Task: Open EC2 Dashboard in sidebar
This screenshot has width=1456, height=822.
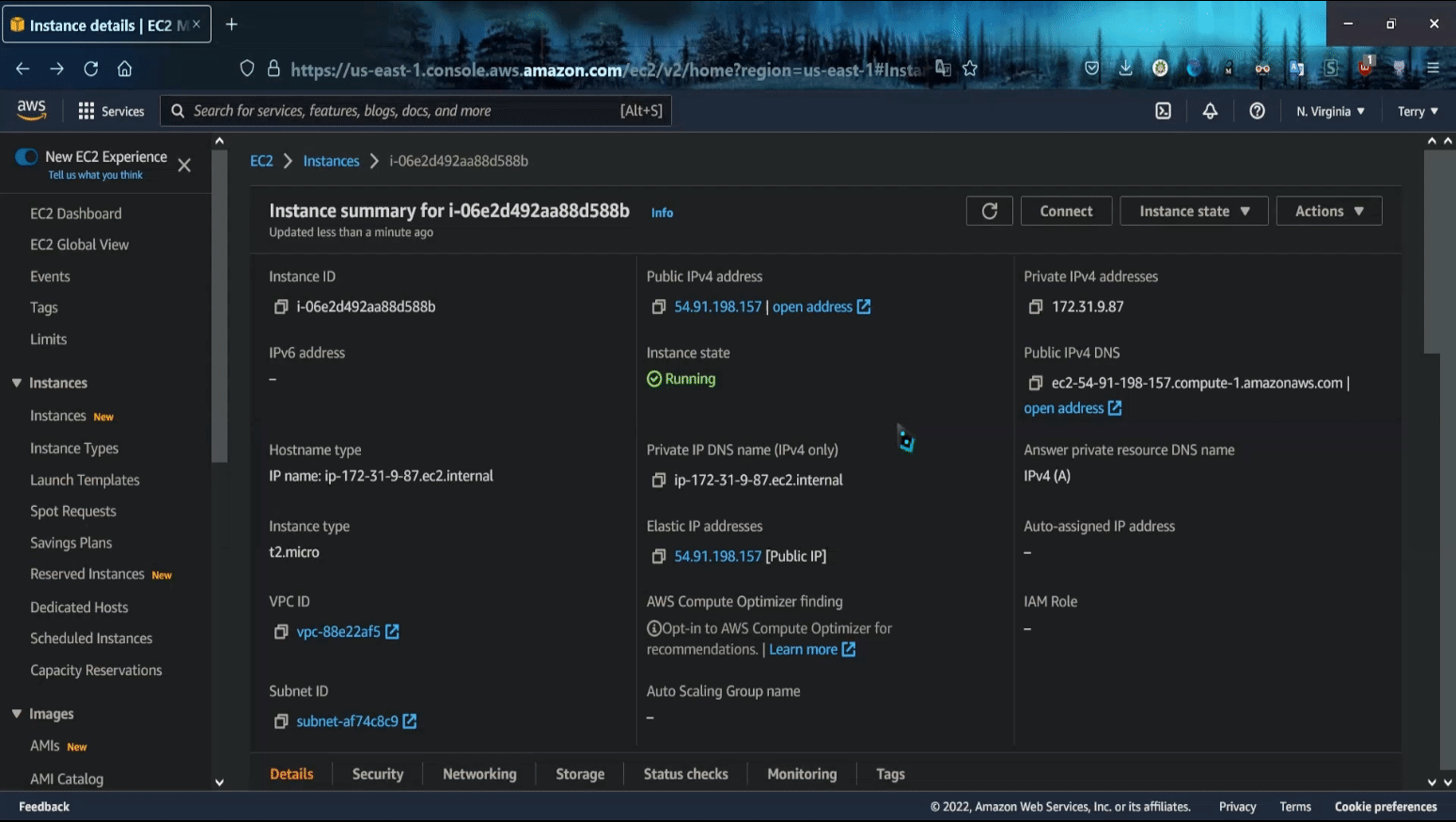Action: [76, 213]
